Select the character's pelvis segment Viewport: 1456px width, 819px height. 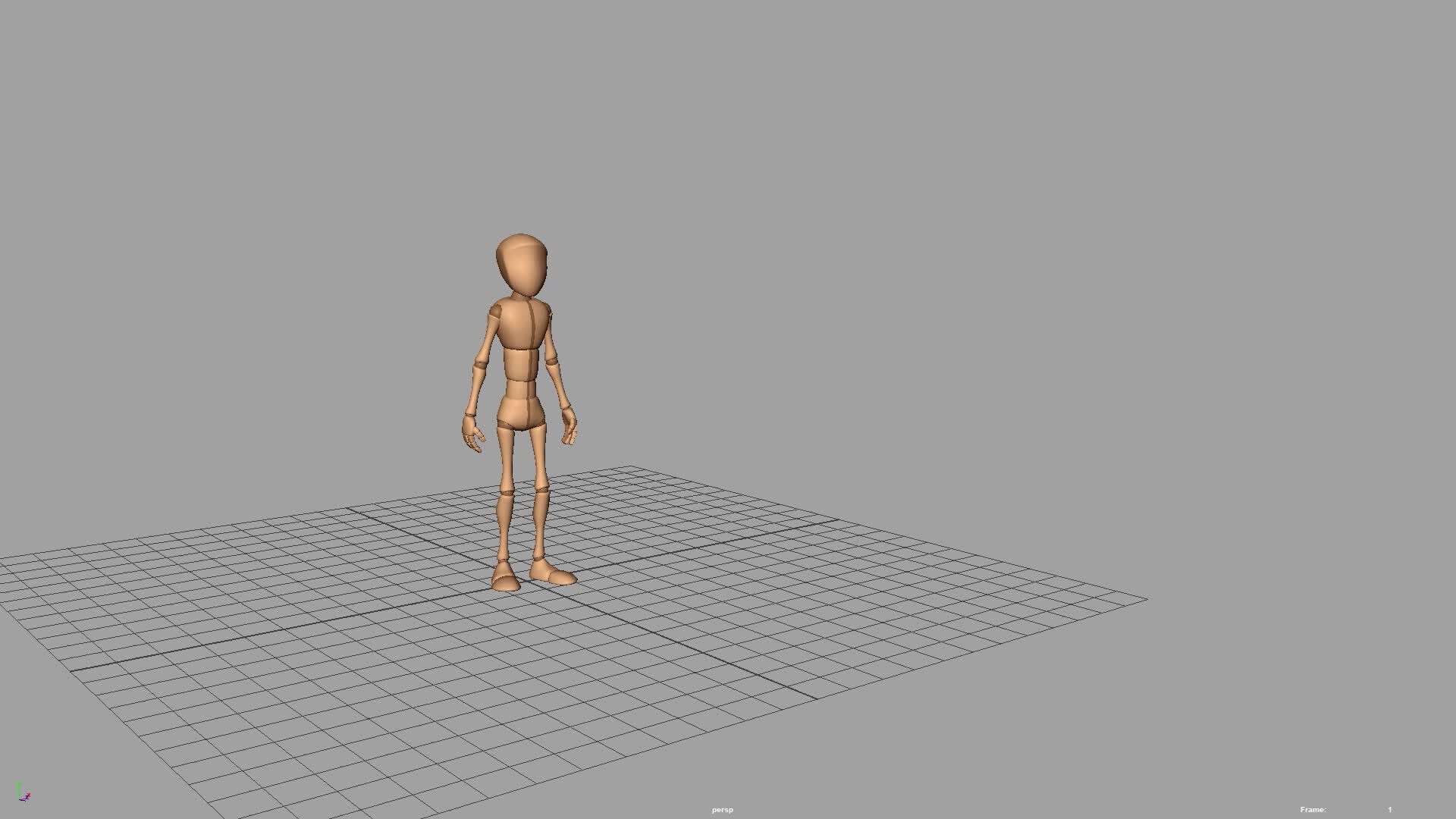pyautogui.click(x=521, y=410)
